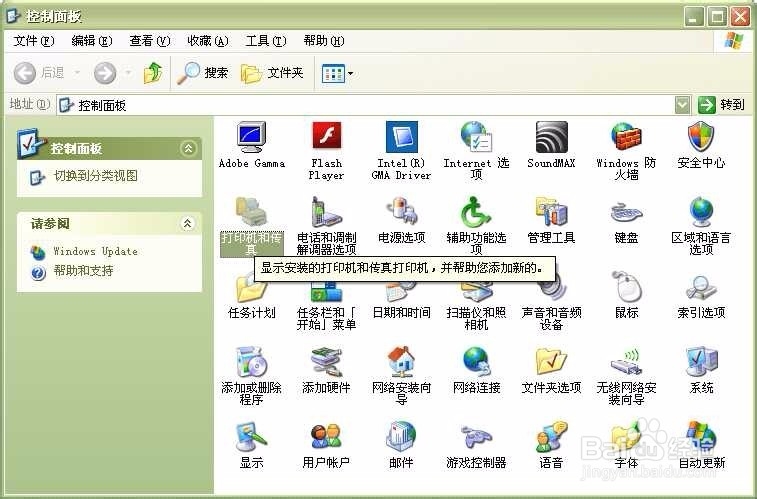Open the 帮助(H) menu
The image size is (757, 499).
(324, 41)
